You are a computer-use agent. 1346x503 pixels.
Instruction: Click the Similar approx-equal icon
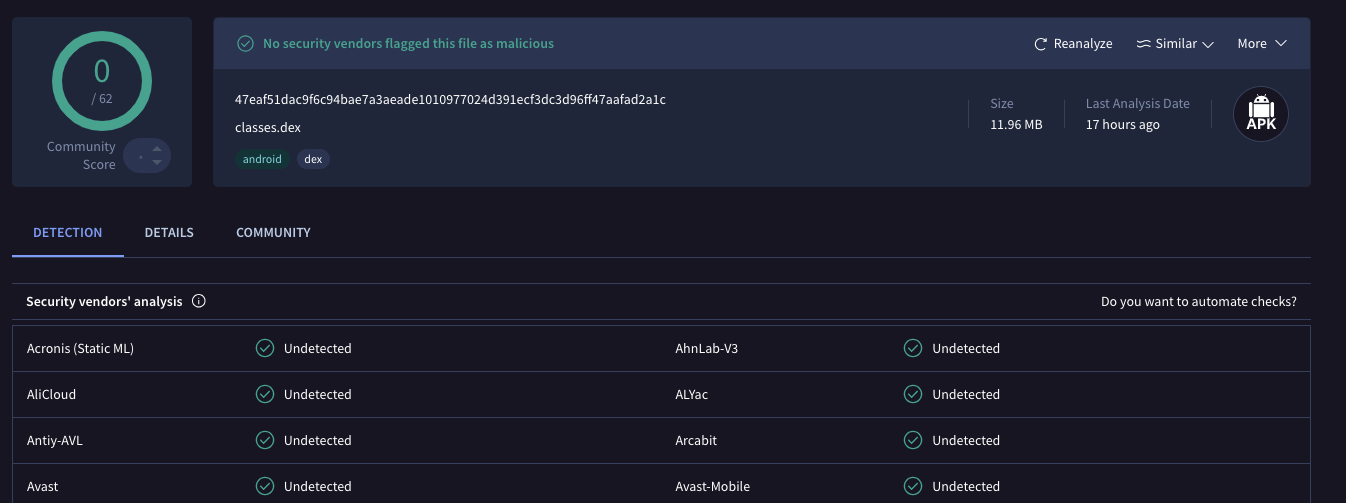pyautogui.click(x=1143, y=44)
